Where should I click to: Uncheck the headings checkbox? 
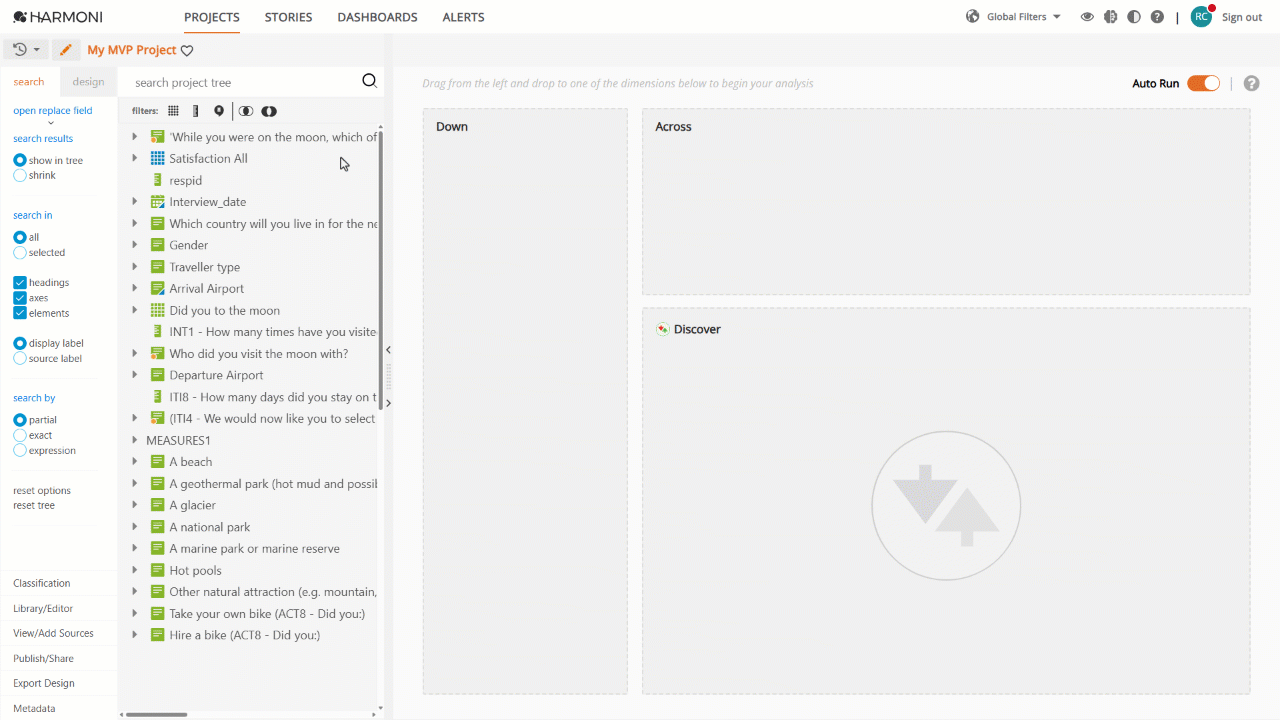coord(20,283)
